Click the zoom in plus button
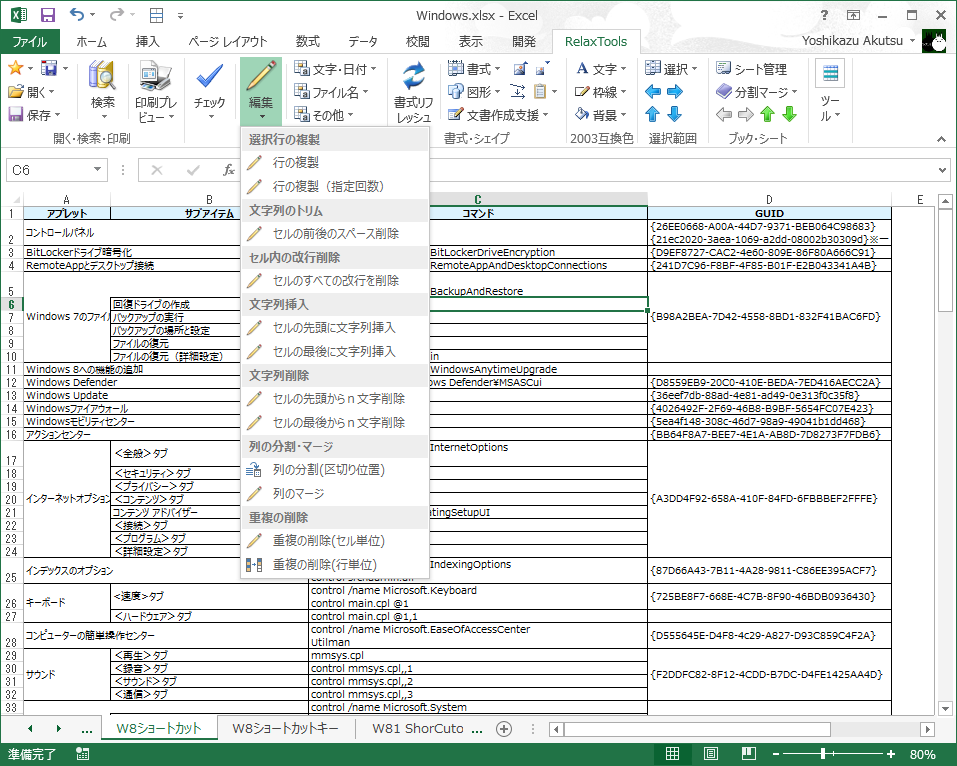This screenshot has width=957, height=766. click(891, 754)
